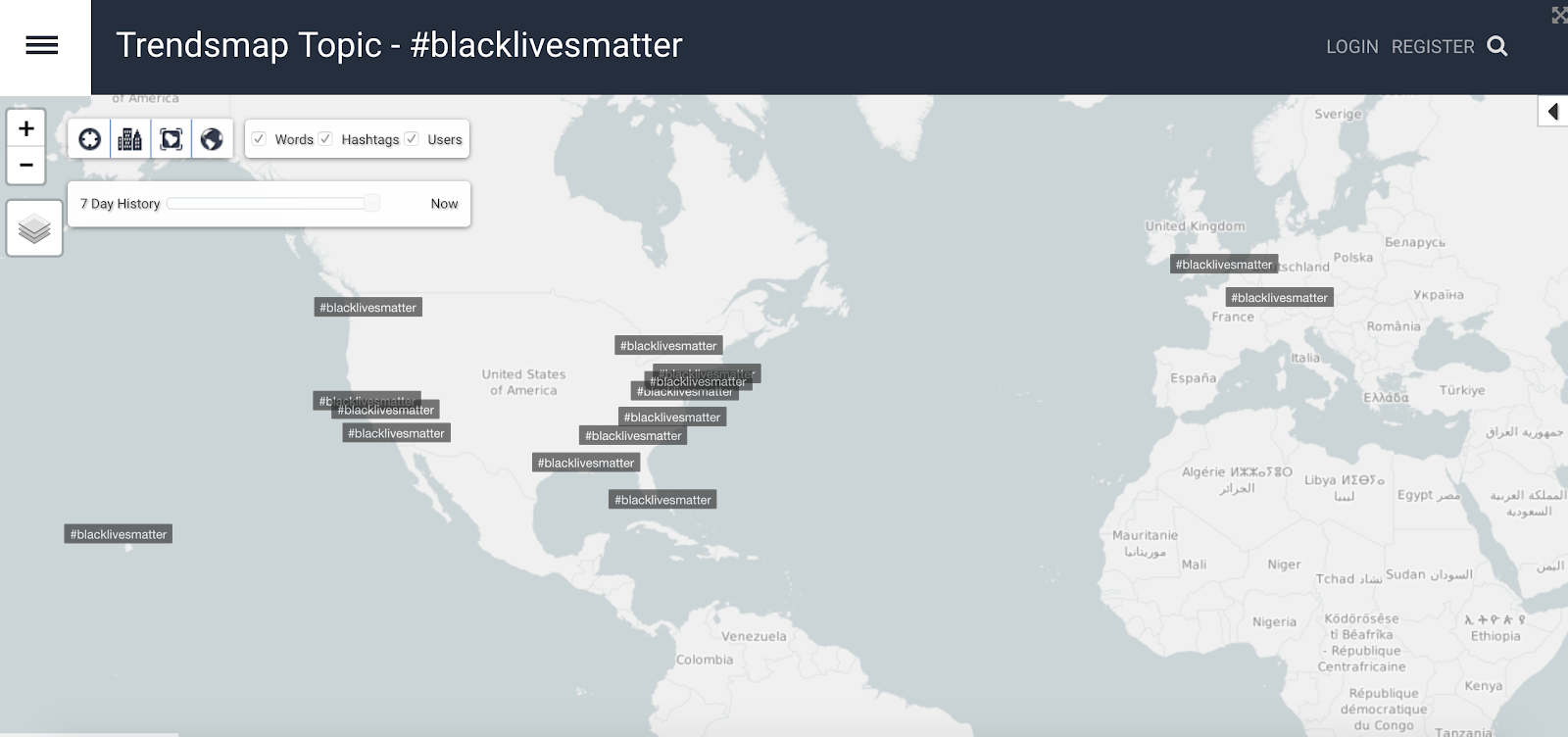Image resolution: width=1568 pixels, height=737 pixels.
Task: Click the region frame icon
Action: point(171,139)
